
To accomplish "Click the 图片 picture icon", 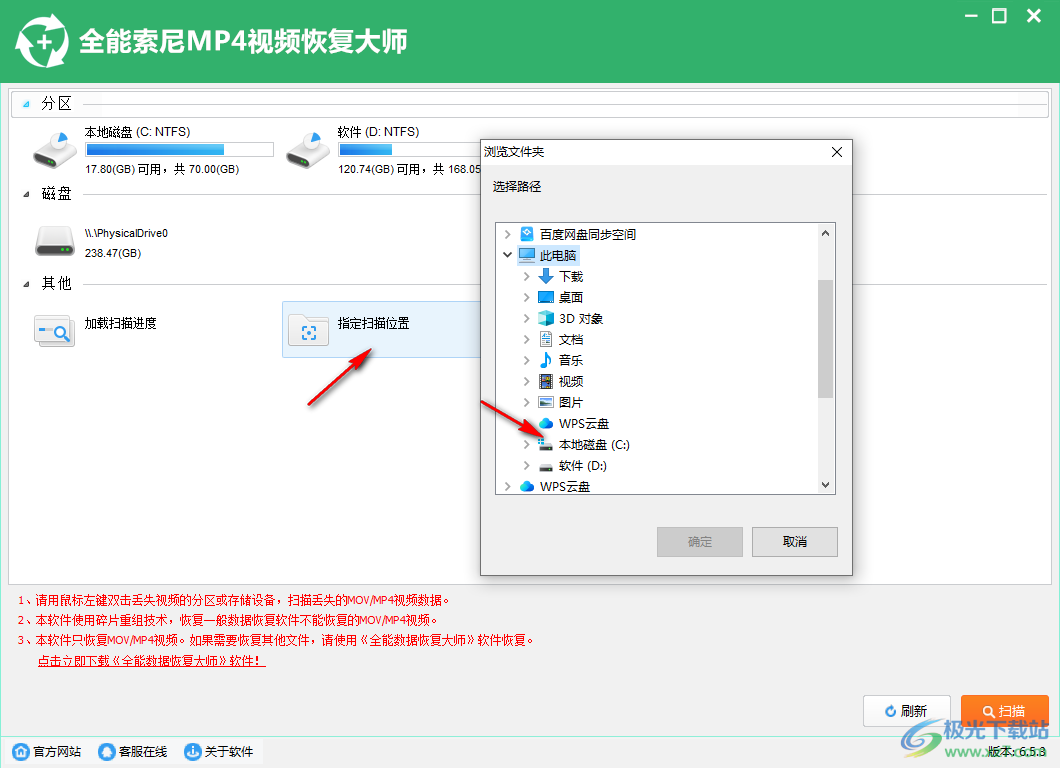I will [x=546, y=402].
